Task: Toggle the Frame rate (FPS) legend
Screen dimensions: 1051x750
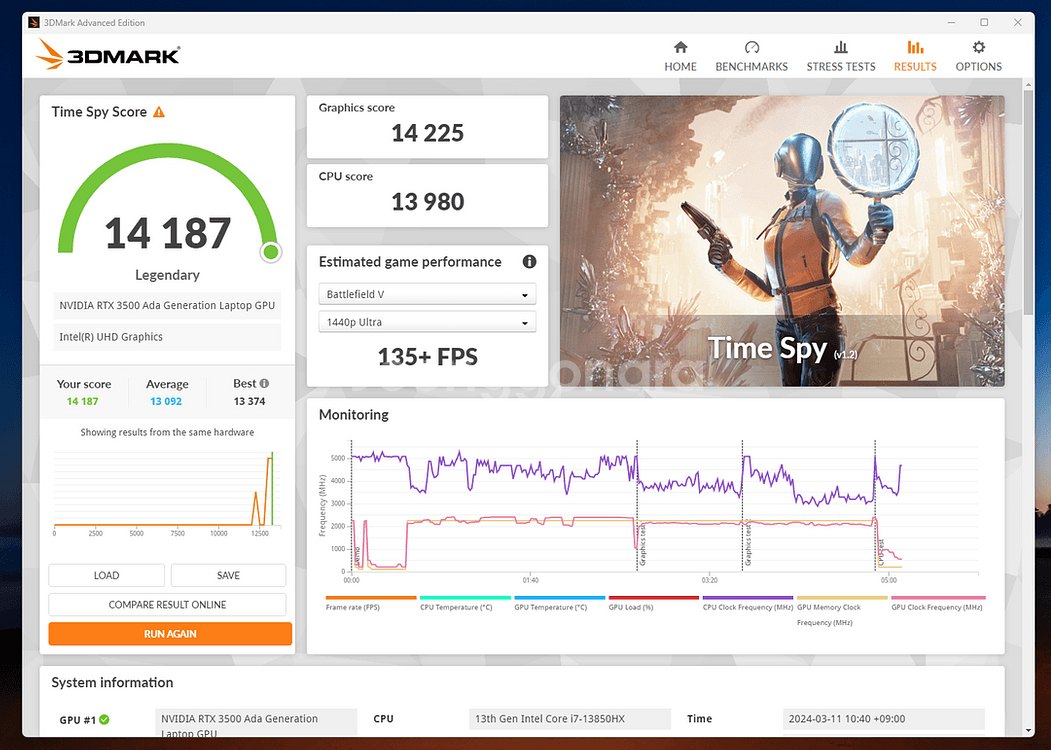Action: 371,603
